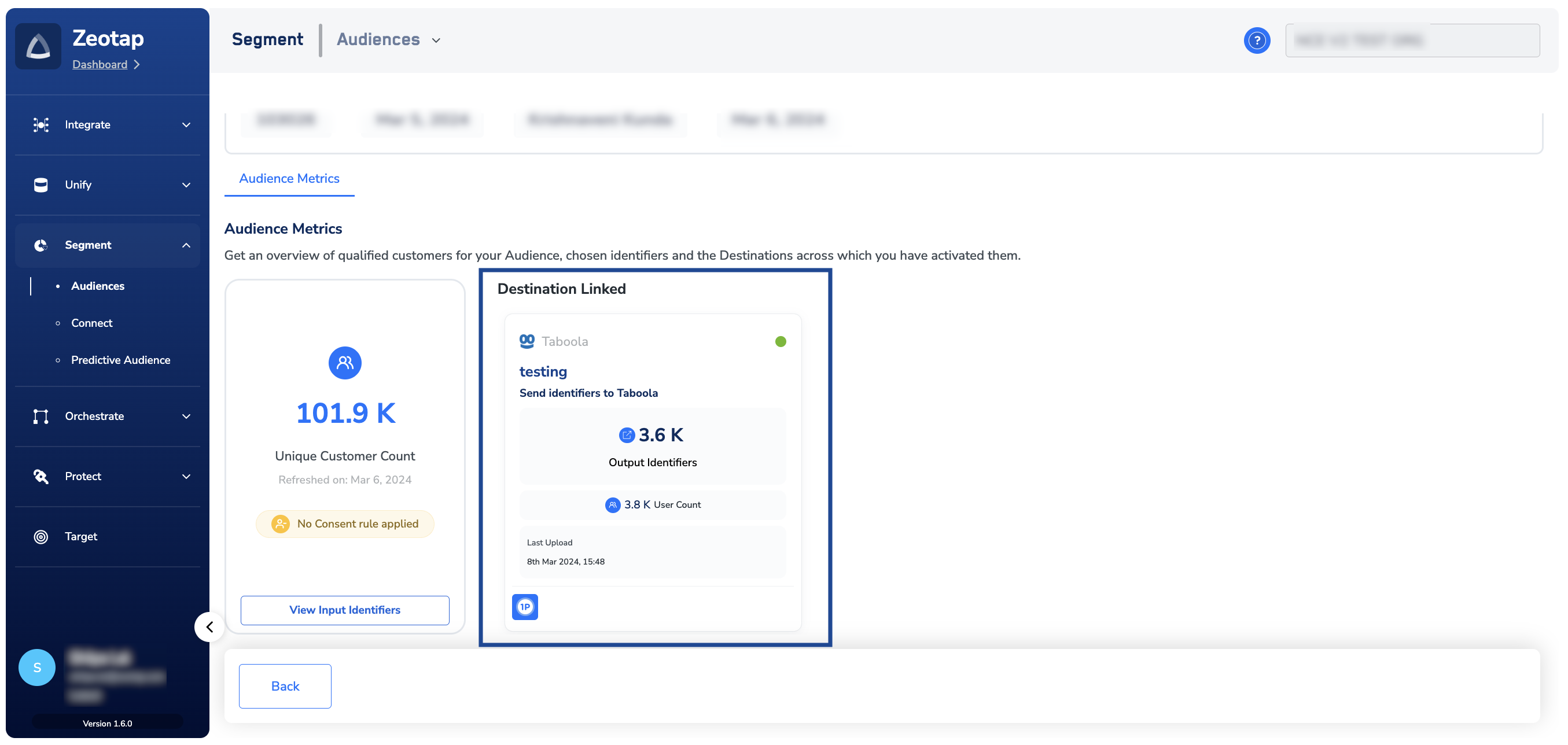Viewport: 1568px width, 745px height.
Task: Expand the Integrate menu chevron
Action: (x=186, y=125)
